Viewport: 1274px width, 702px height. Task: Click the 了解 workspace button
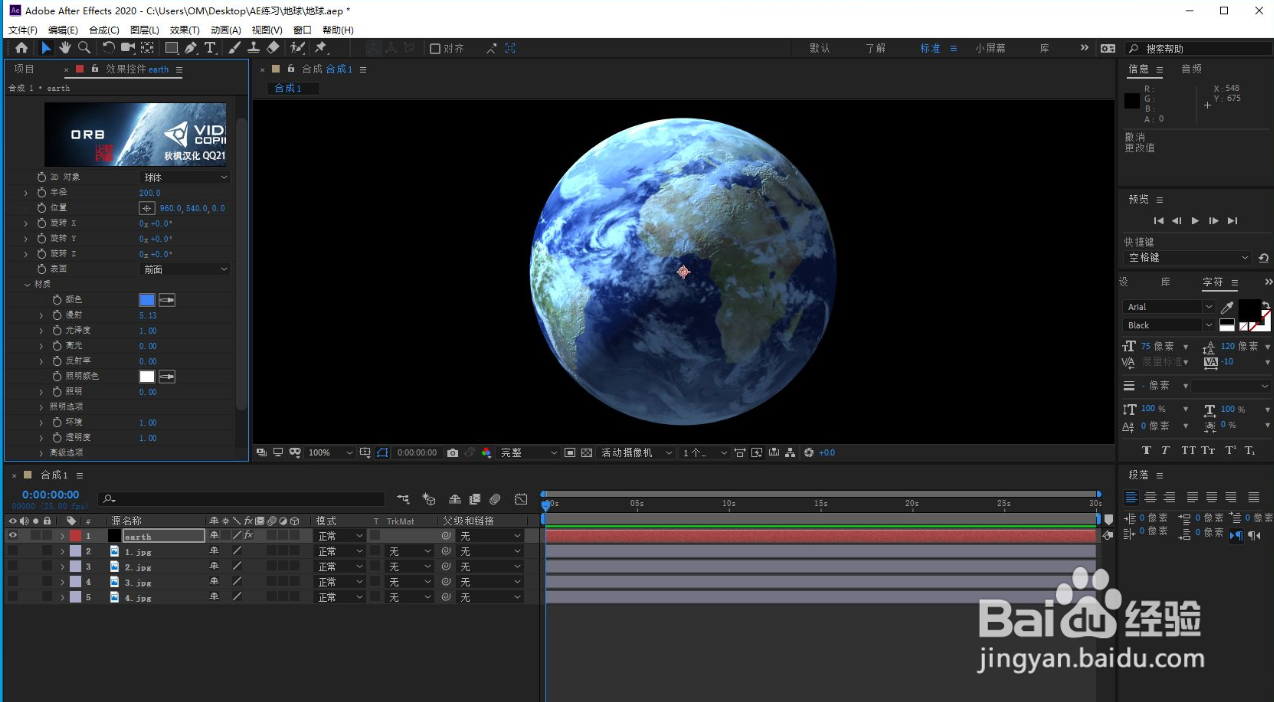pyautogui.click(x=875, y=48)
